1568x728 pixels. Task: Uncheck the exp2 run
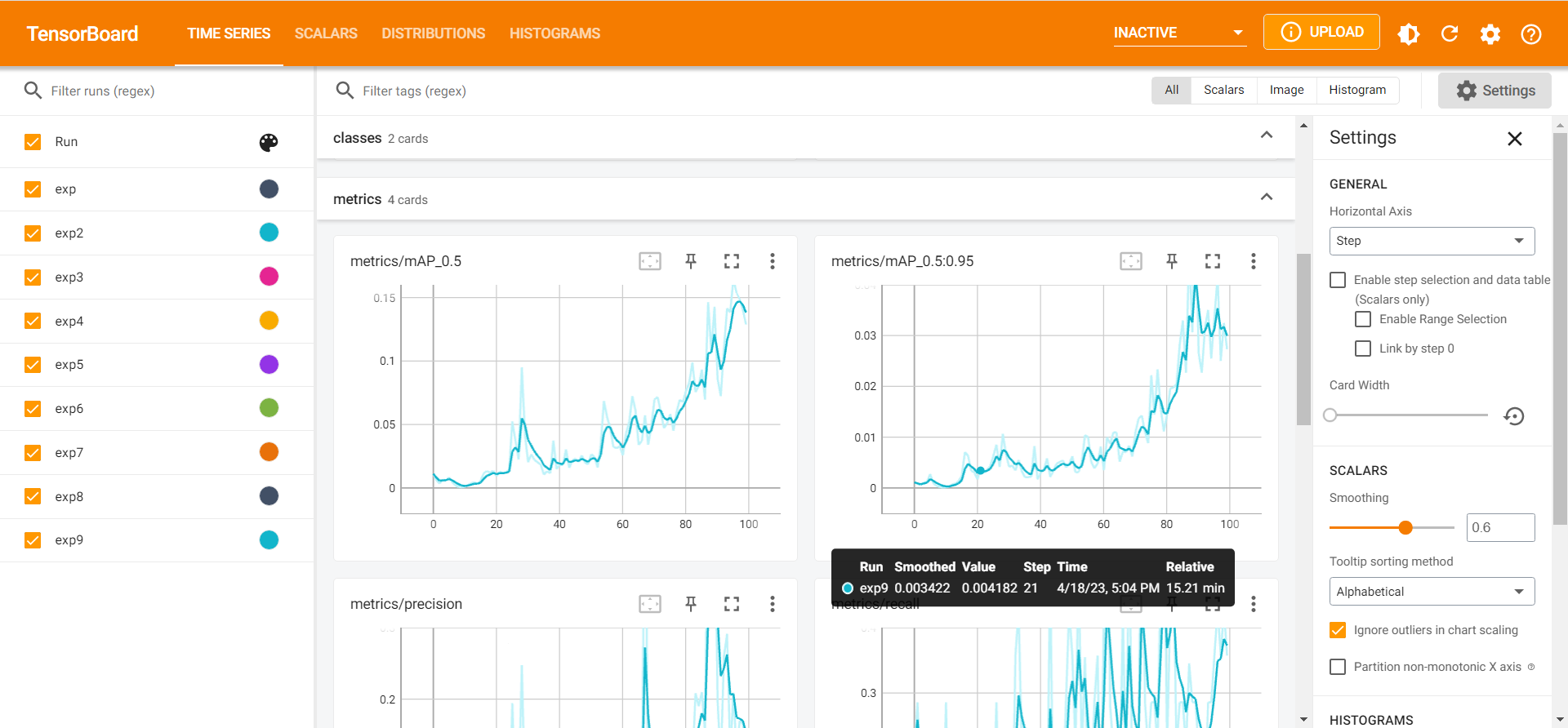[33, 233]
